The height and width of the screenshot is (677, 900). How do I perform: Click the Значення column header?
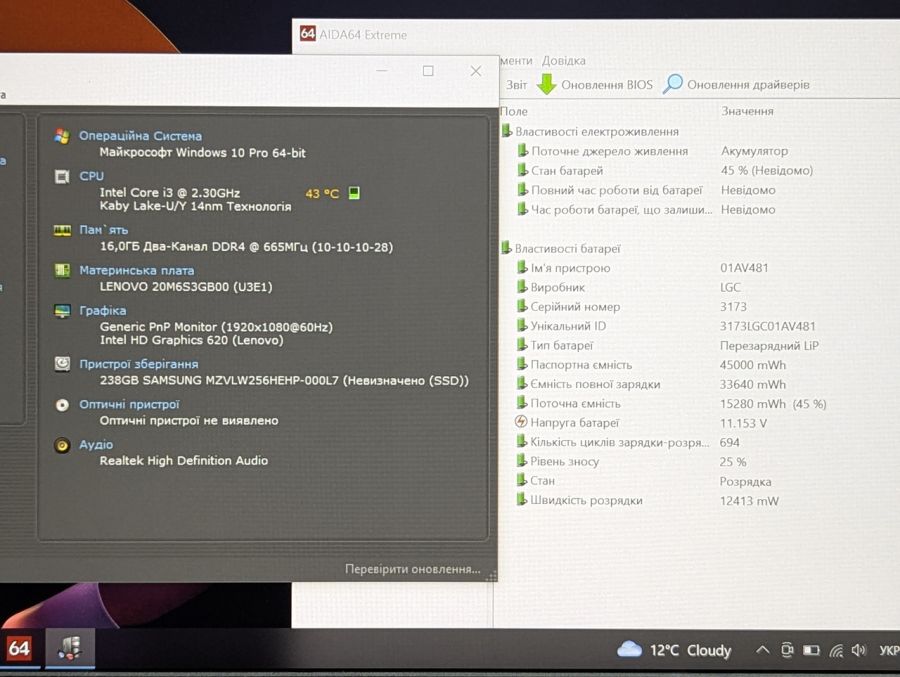747,111
